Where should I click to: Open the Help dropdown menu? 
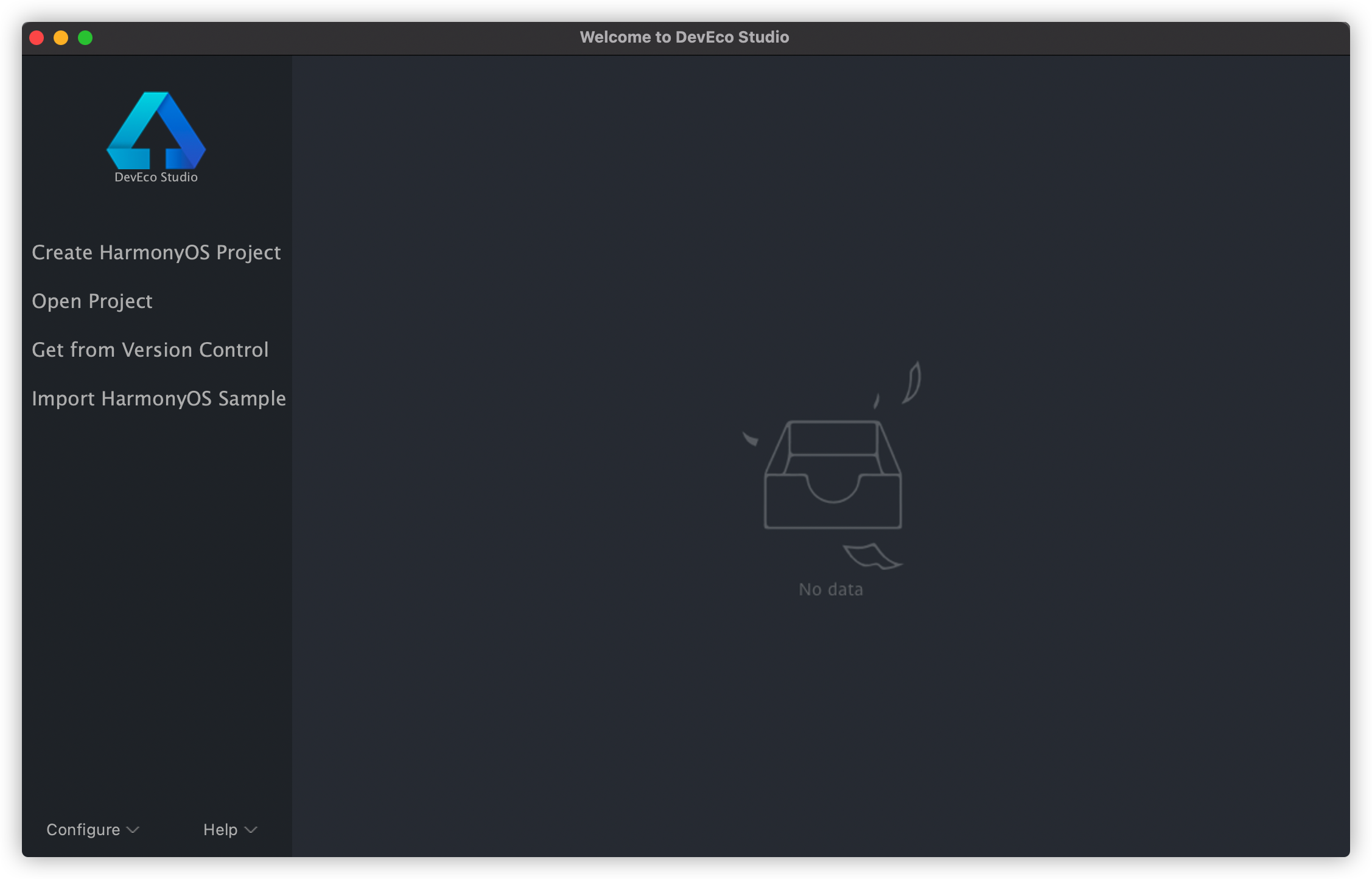click(231, 830)
